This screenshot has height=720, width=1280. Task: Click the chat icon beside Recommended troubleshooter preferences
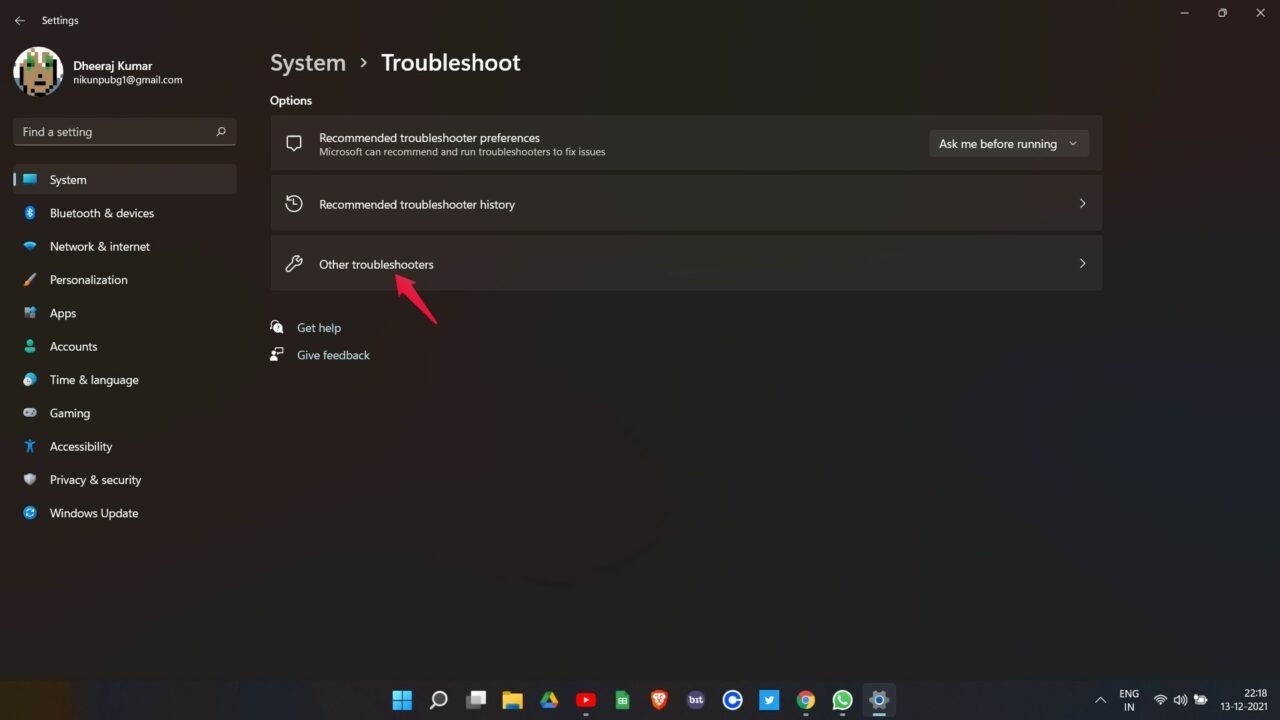point(294,144)
